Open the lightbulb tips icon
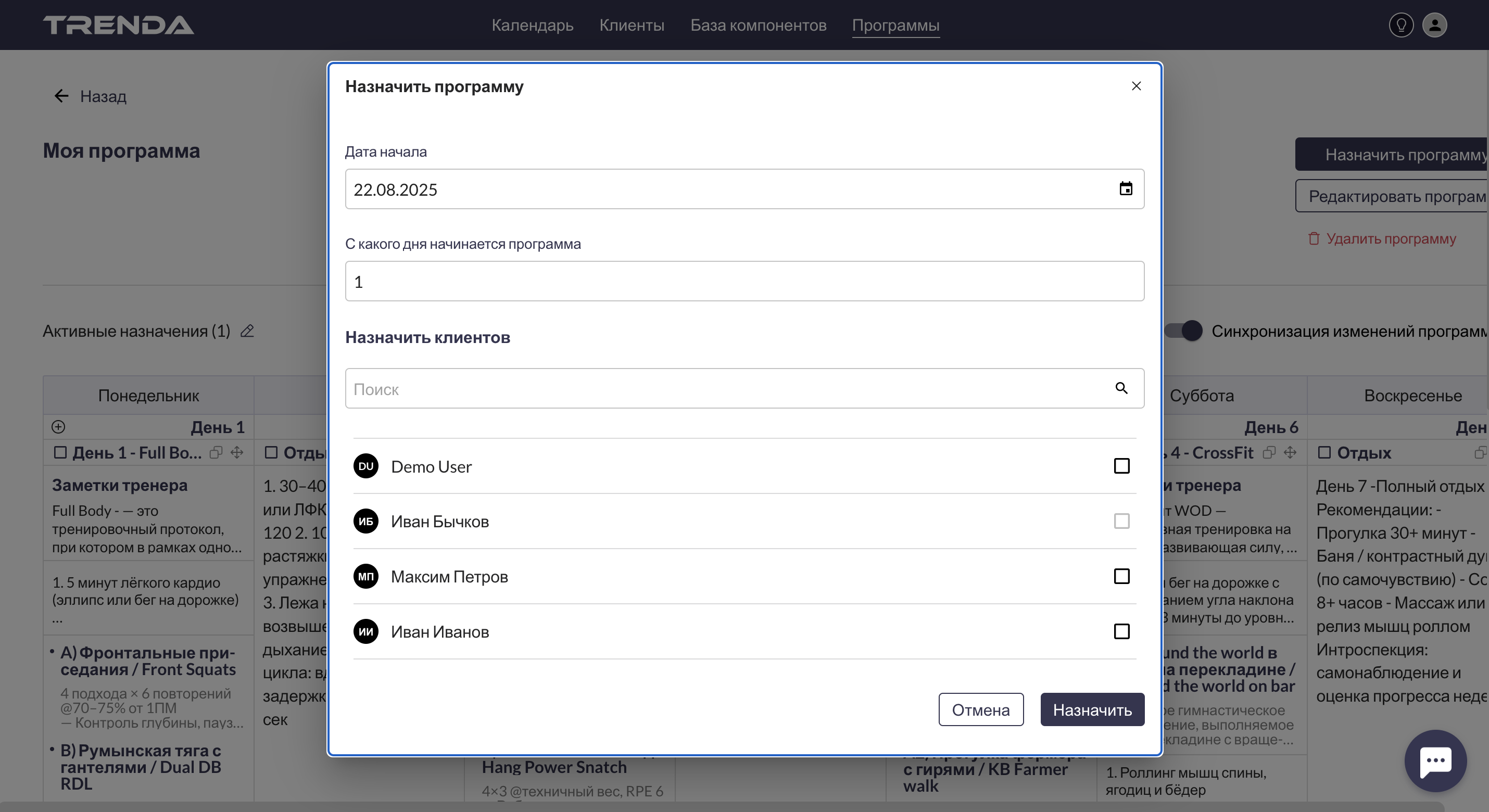The height and width of the screenshot is (812, 1489). click(1400, 25)
